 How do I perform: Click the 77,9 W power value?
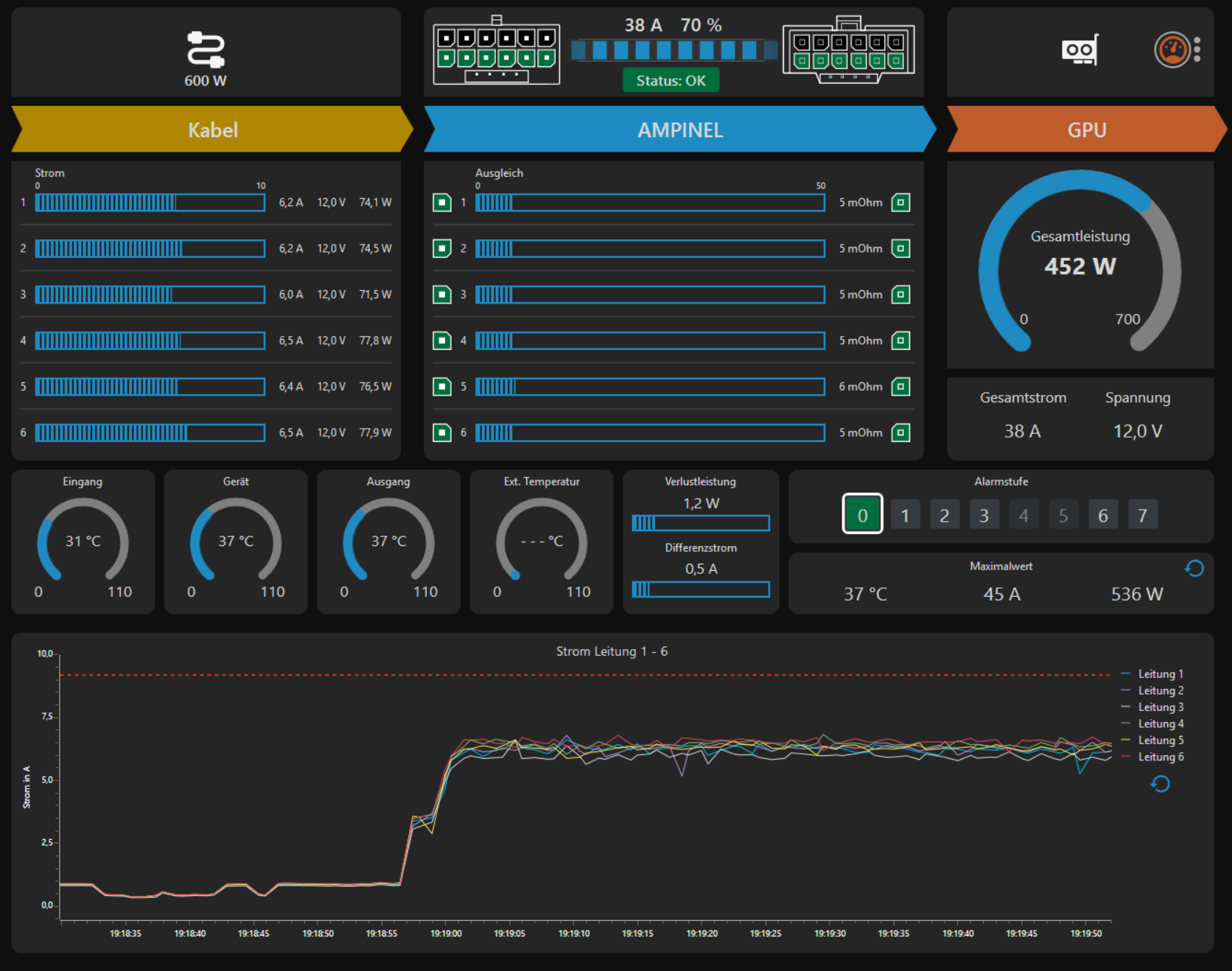(376, 432)
